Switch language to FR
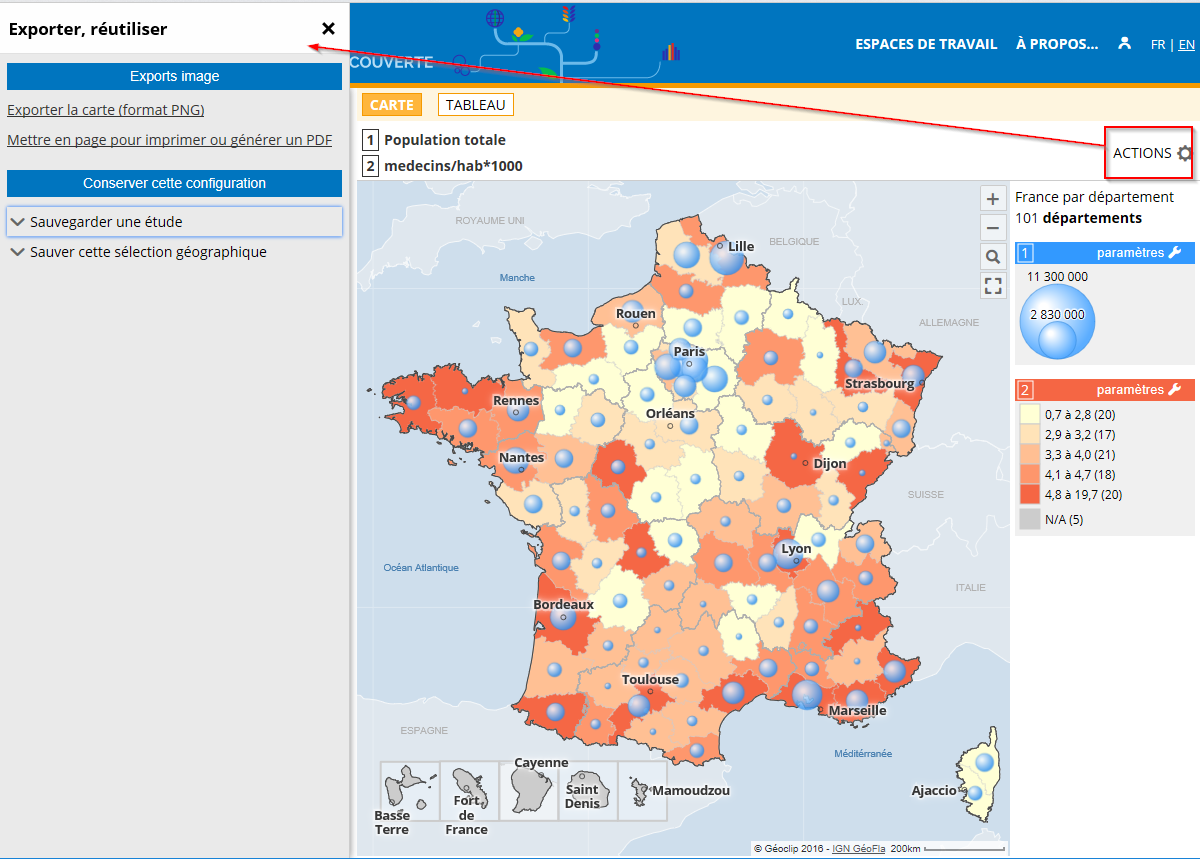Viewport: 1200px width, 859px height. (x=1158, y=45)
